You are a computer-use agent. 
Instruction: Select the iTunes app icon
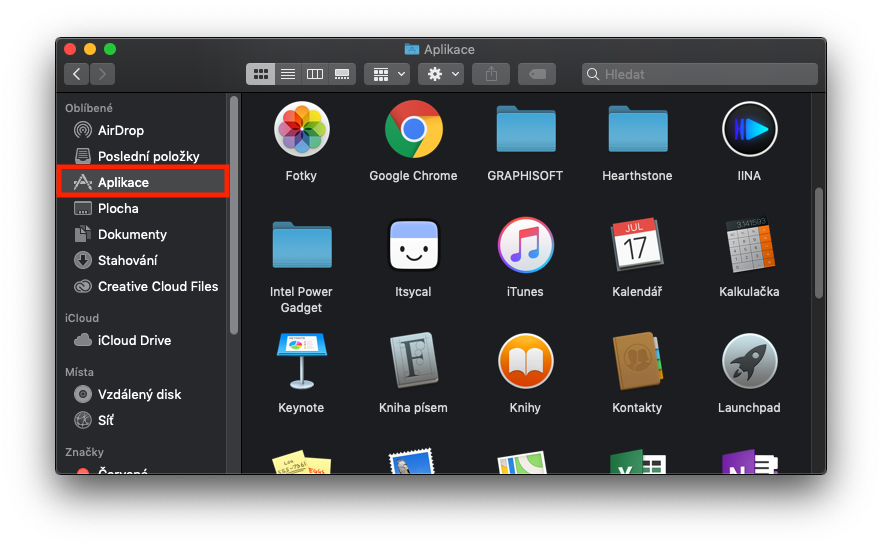525,245
